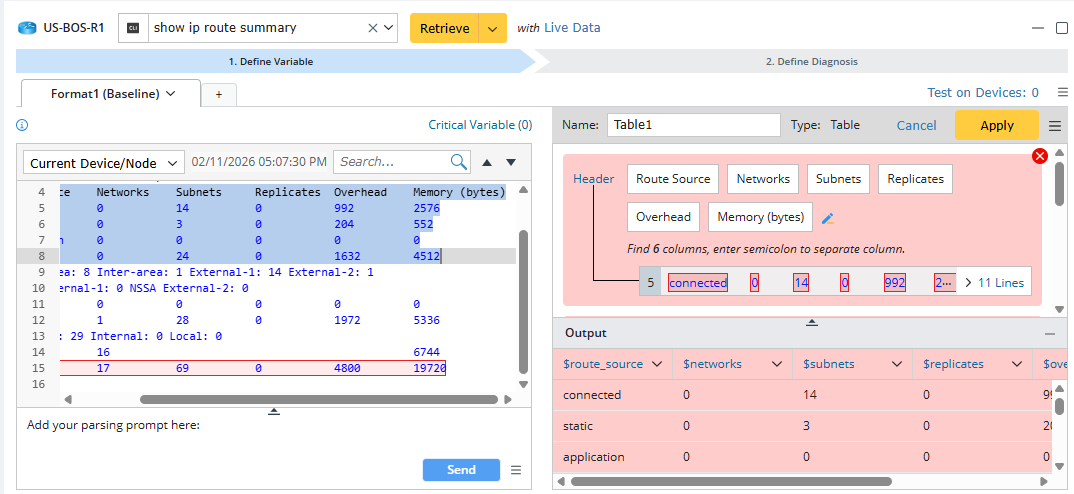
Task: Click the previous match up arrow
Action: (x=487, y=162)
